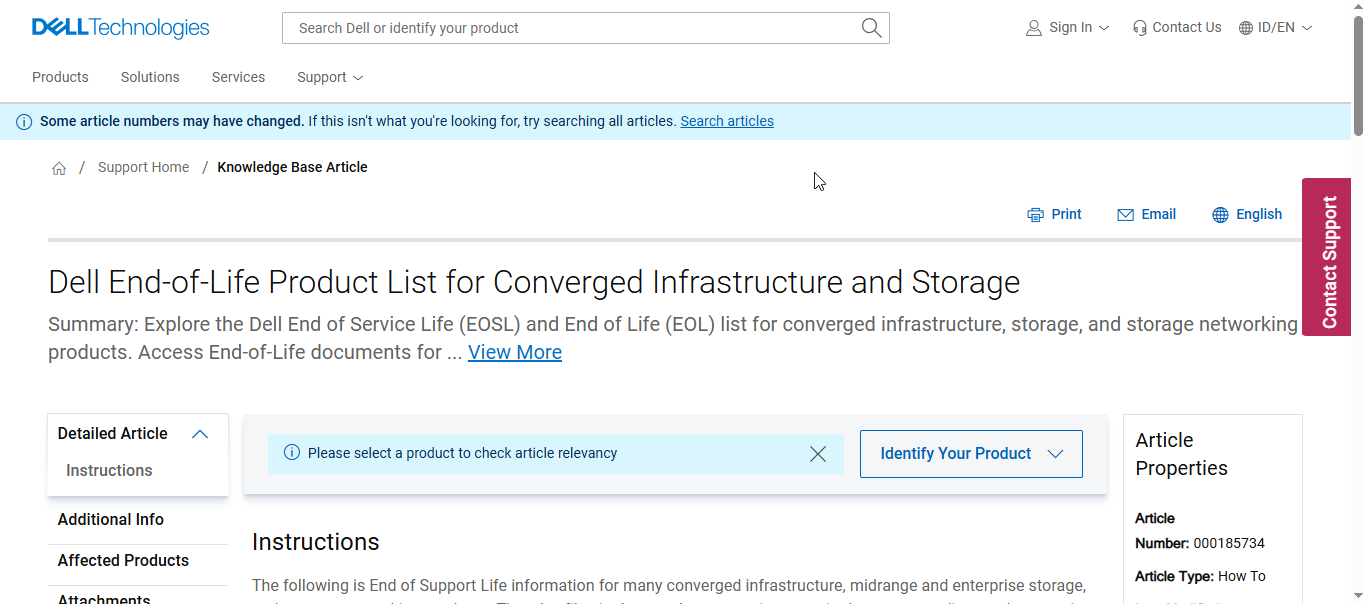Open the Sign In dropdown
Viewport: 1364px width, 604px height.
1068,28
